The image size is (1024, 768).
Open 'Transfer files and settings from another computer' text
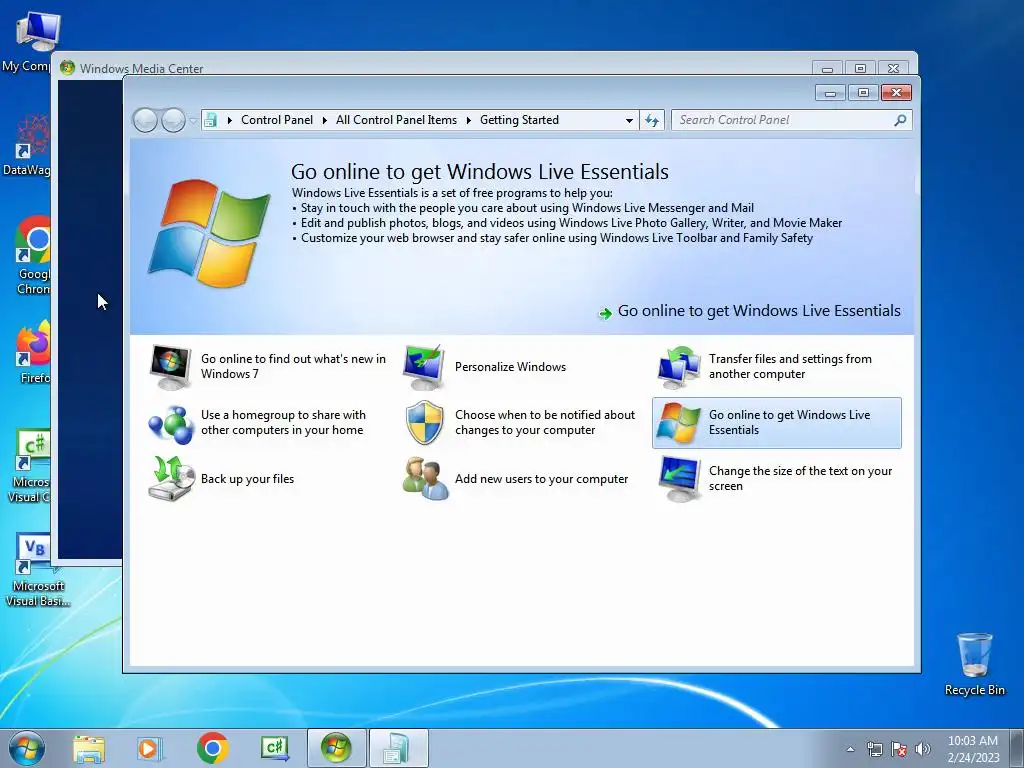click(x=790, y=366)
